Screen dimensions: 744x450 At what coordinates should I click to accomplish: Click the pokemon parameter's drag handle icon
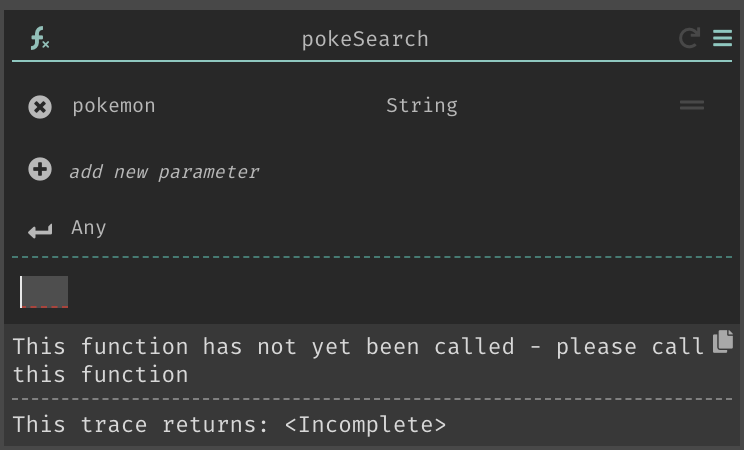point(692,105)
